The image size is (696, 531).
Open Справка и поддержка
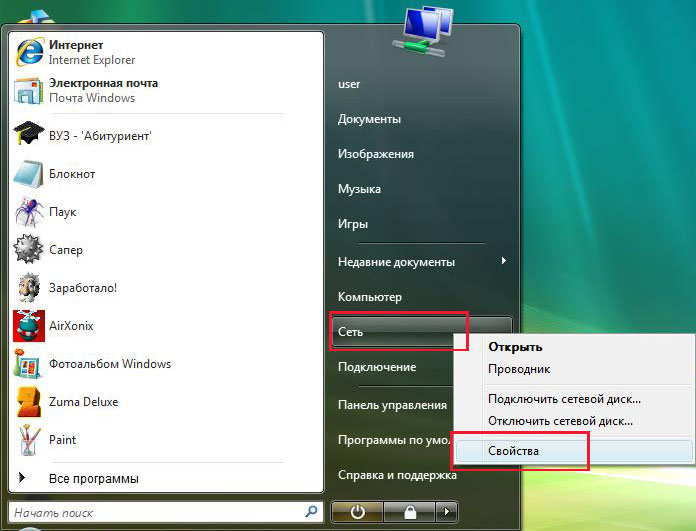[397, 475]
